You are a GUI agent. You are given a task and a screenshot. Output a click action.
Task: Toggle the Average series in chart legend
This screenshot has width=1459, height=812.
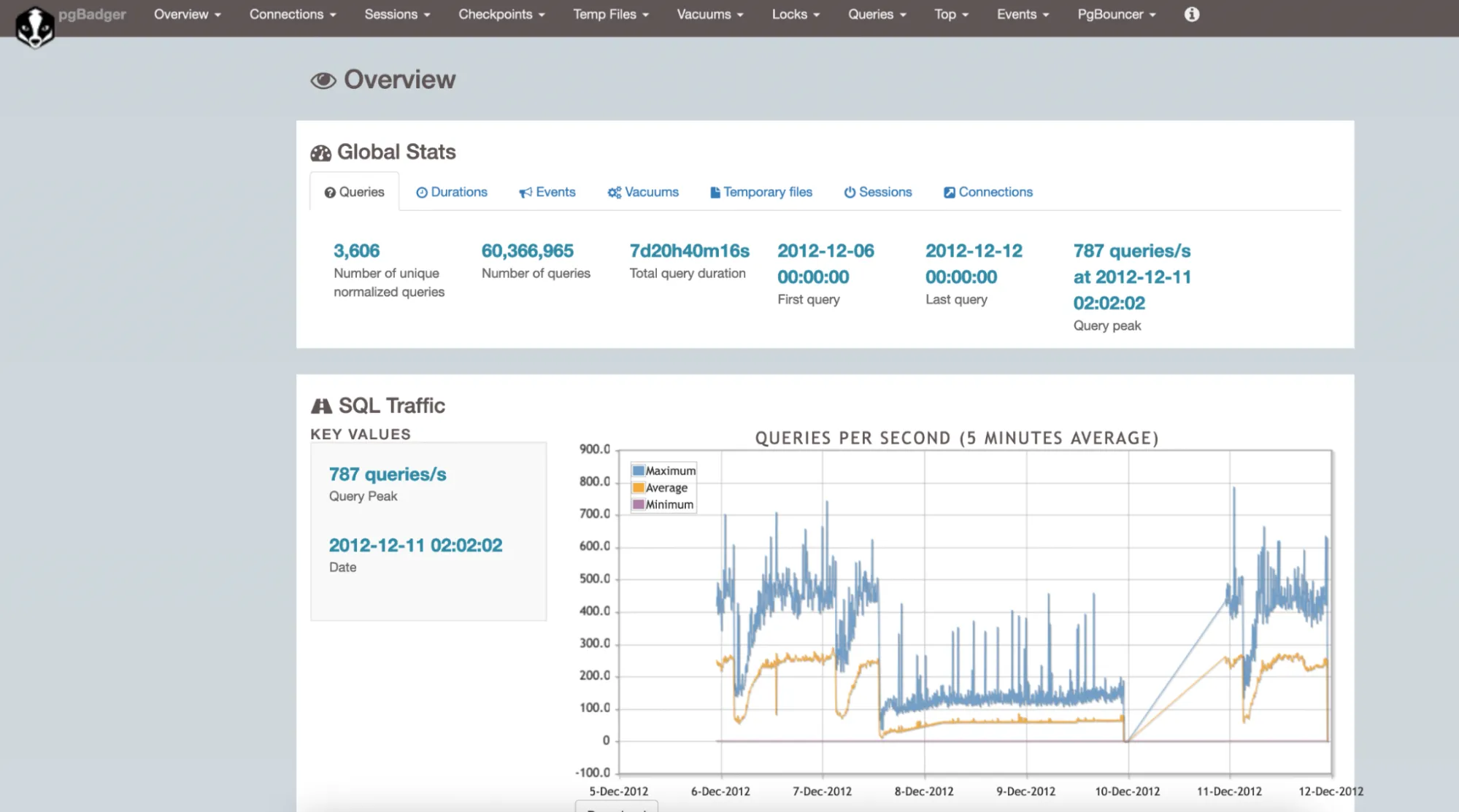(666, 488)
